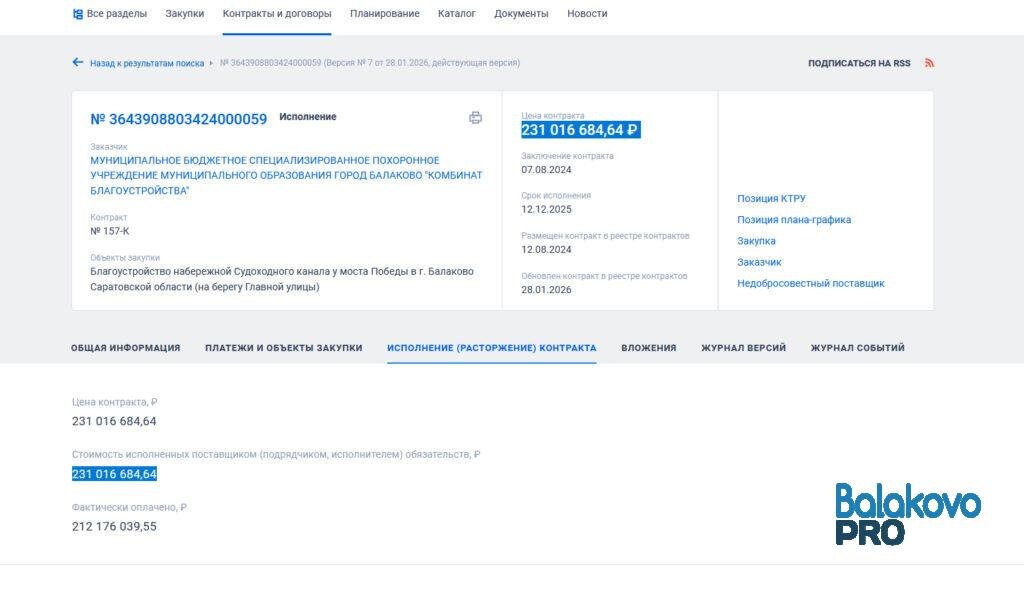1024x599 pixels.
Task: Switch to ВЛОЖЕНИЯ tab
Action: pos(648,348)
